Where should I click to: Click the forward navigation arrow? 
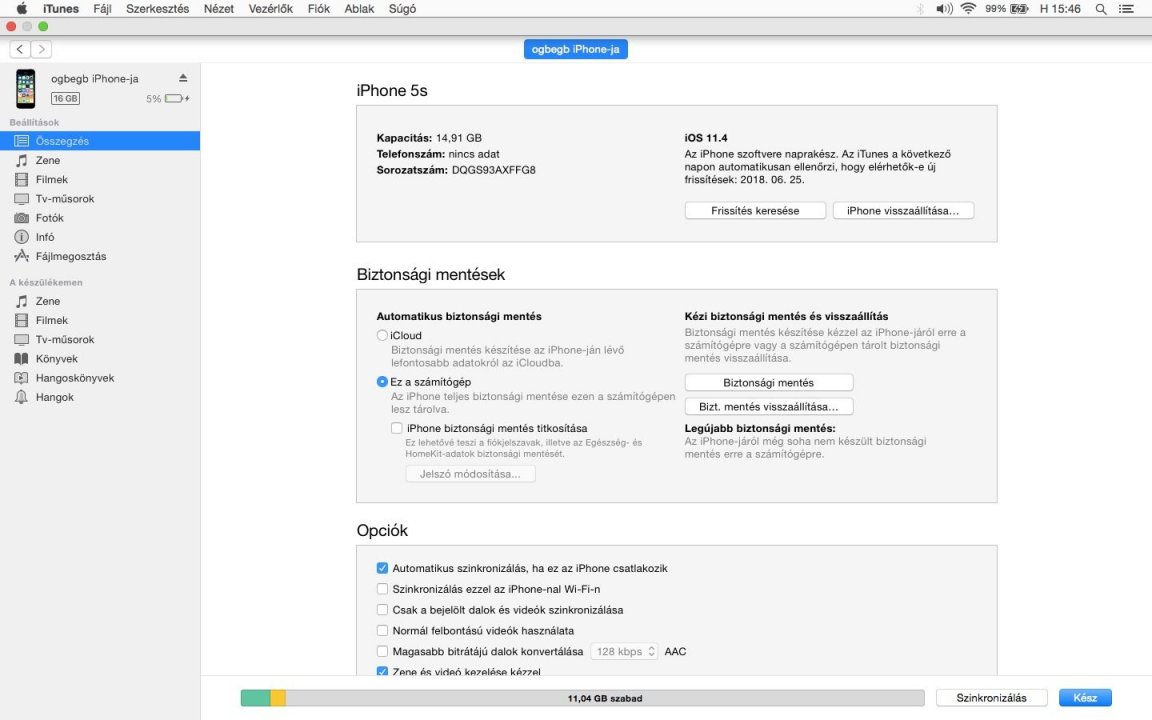42,49
